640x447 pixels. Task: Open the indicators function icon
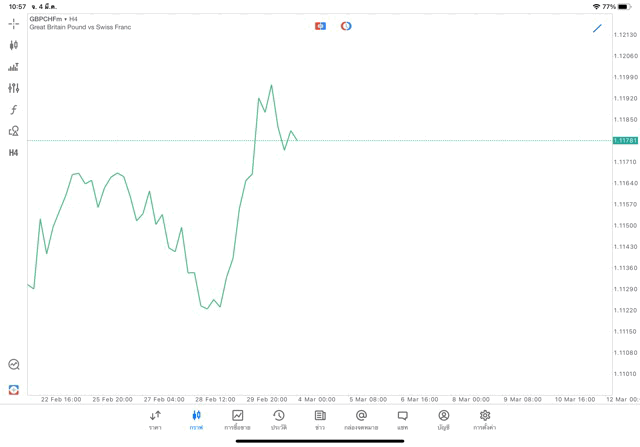coord(14,110)
